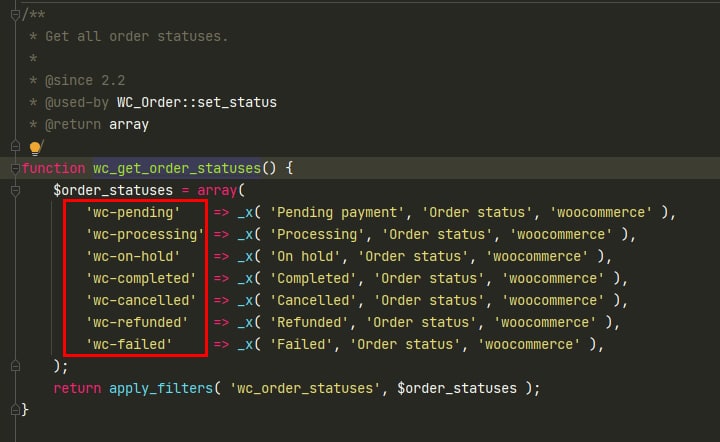Viewport: 720px width, 442px height.
Task: Click the 'return' keyword
Action: point(77,388)
